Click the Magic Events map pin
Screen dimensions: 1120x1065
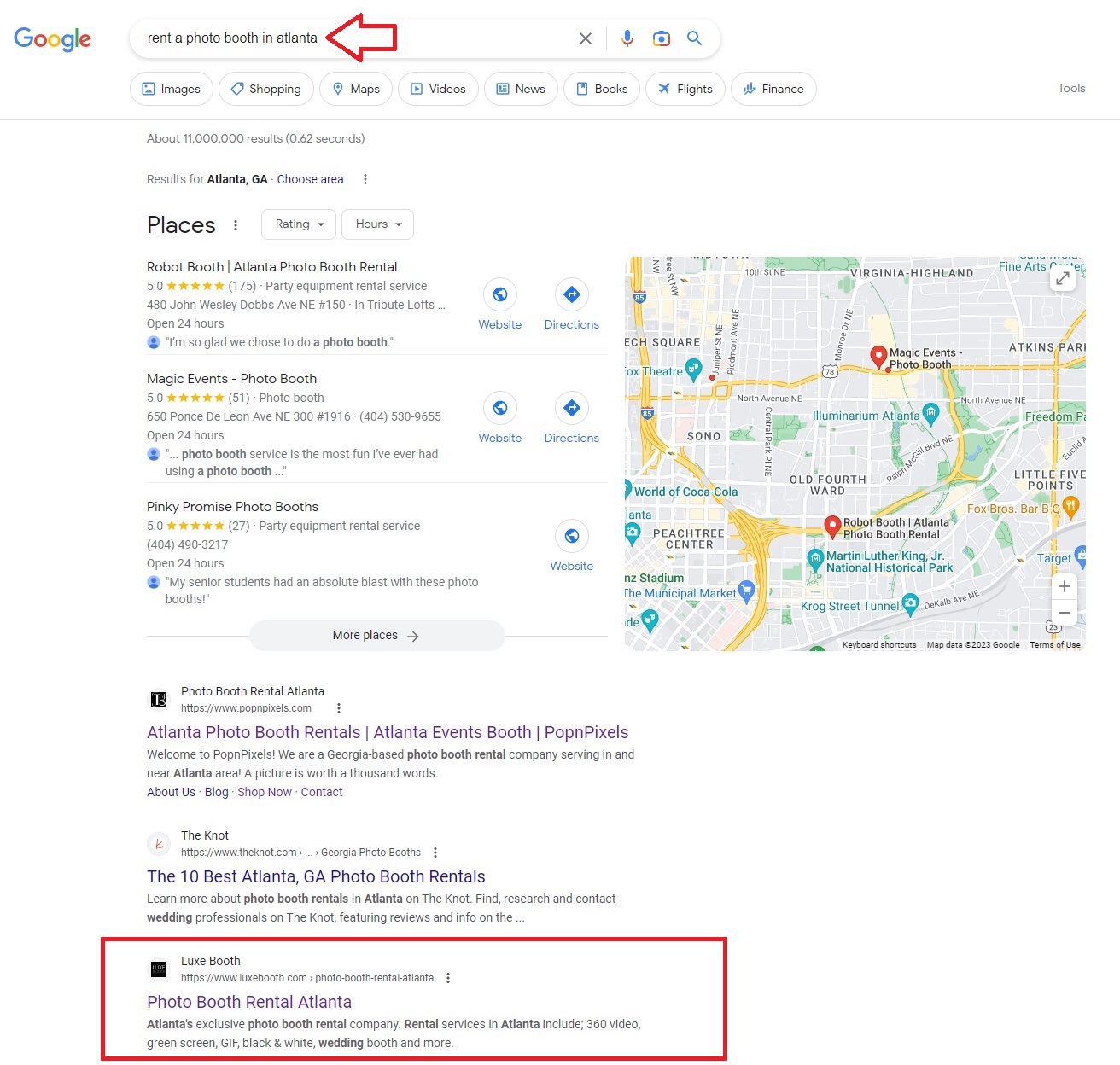coord(878,357)
